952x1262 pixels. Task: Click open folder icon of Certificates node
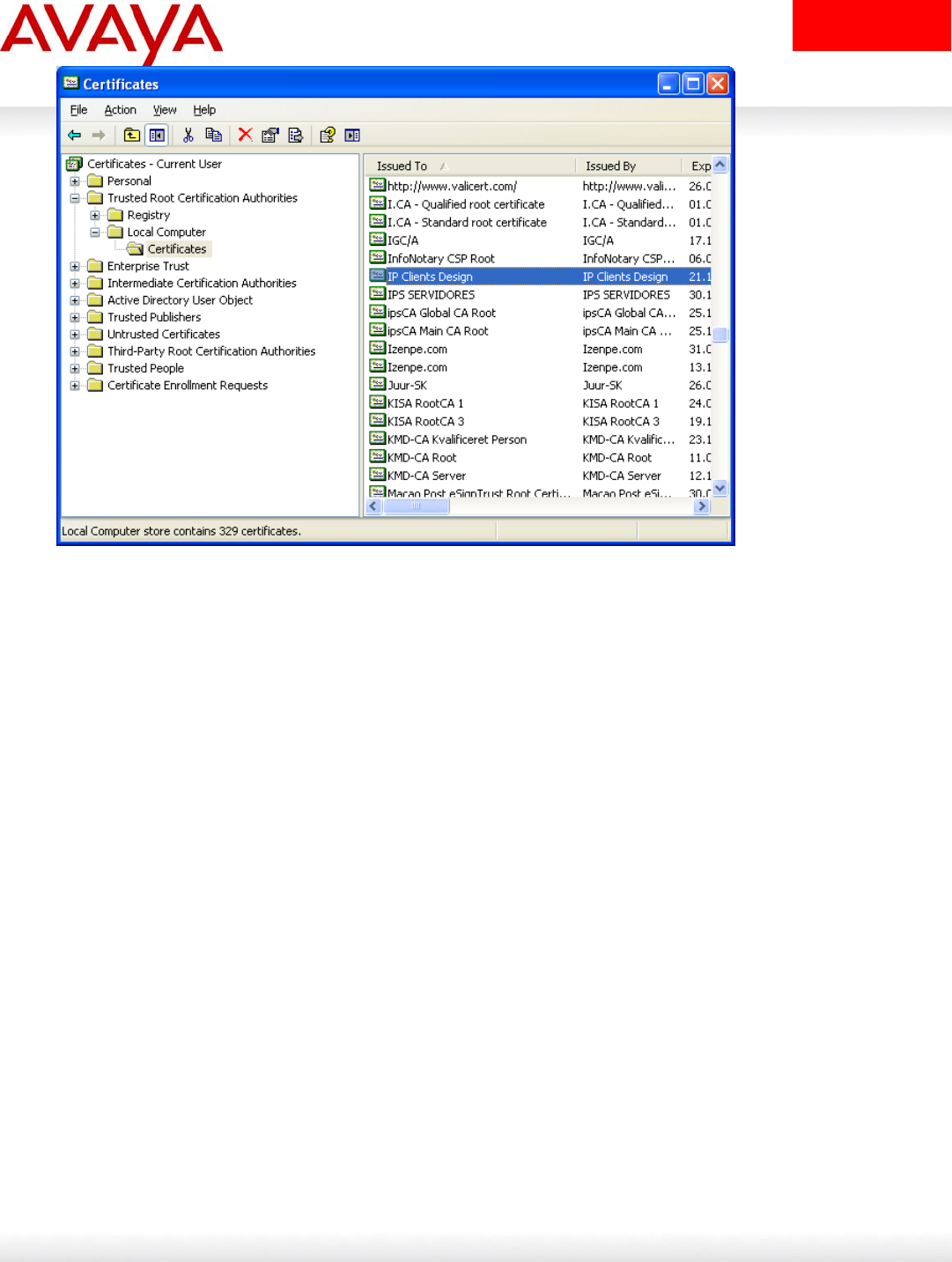136,249
